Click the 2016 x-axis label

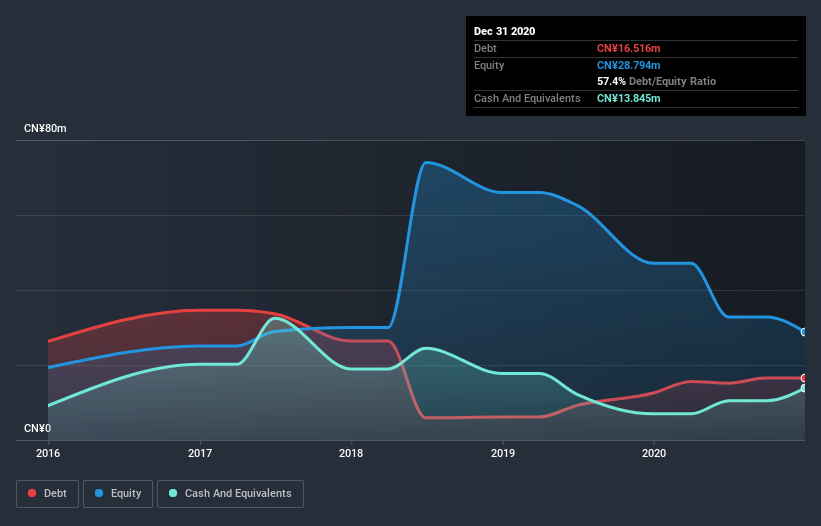(x=48, y=453)
